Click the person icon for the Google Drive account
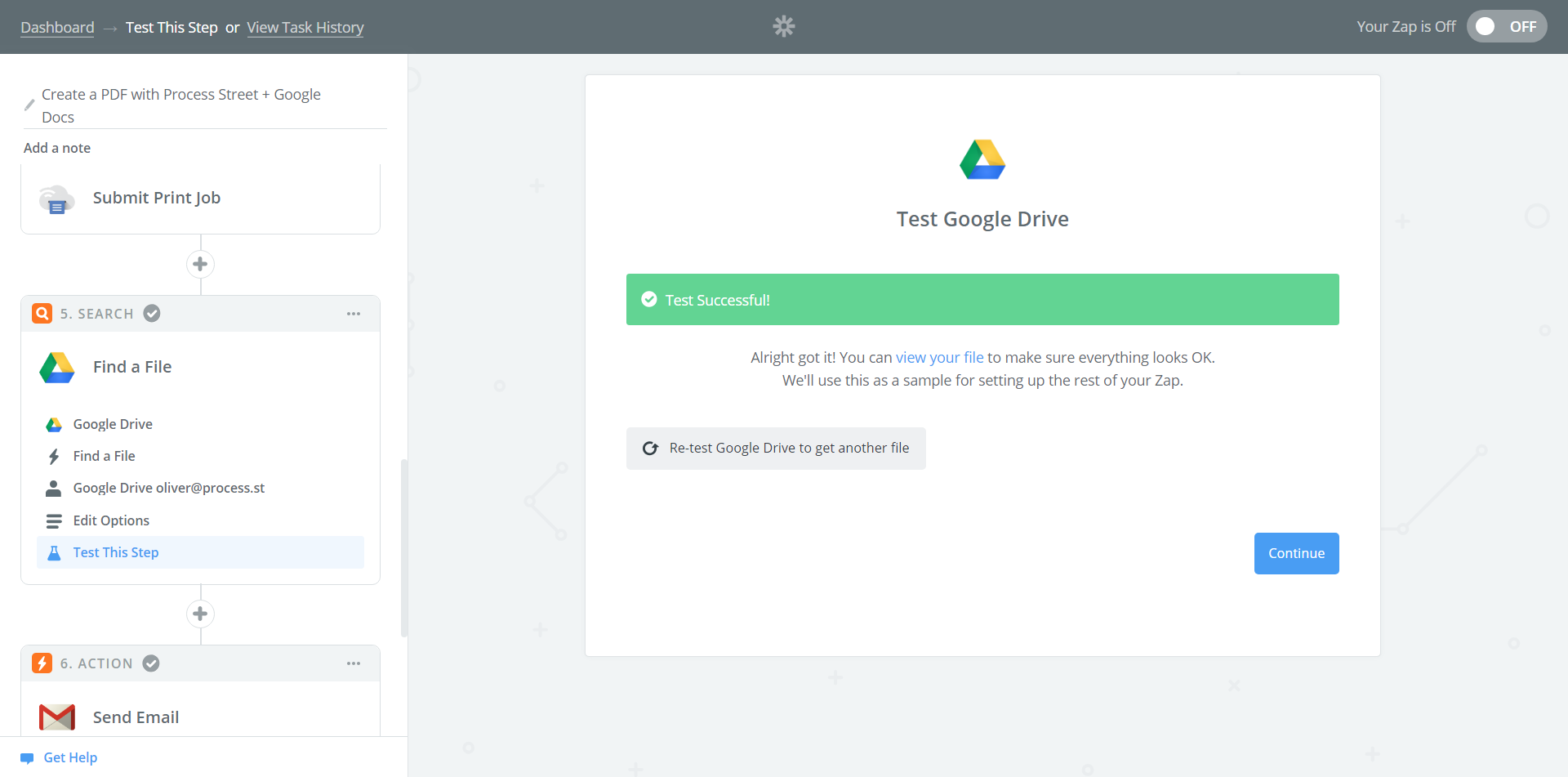This screenshot has width=1568, height=777. [x=54, y=489]
